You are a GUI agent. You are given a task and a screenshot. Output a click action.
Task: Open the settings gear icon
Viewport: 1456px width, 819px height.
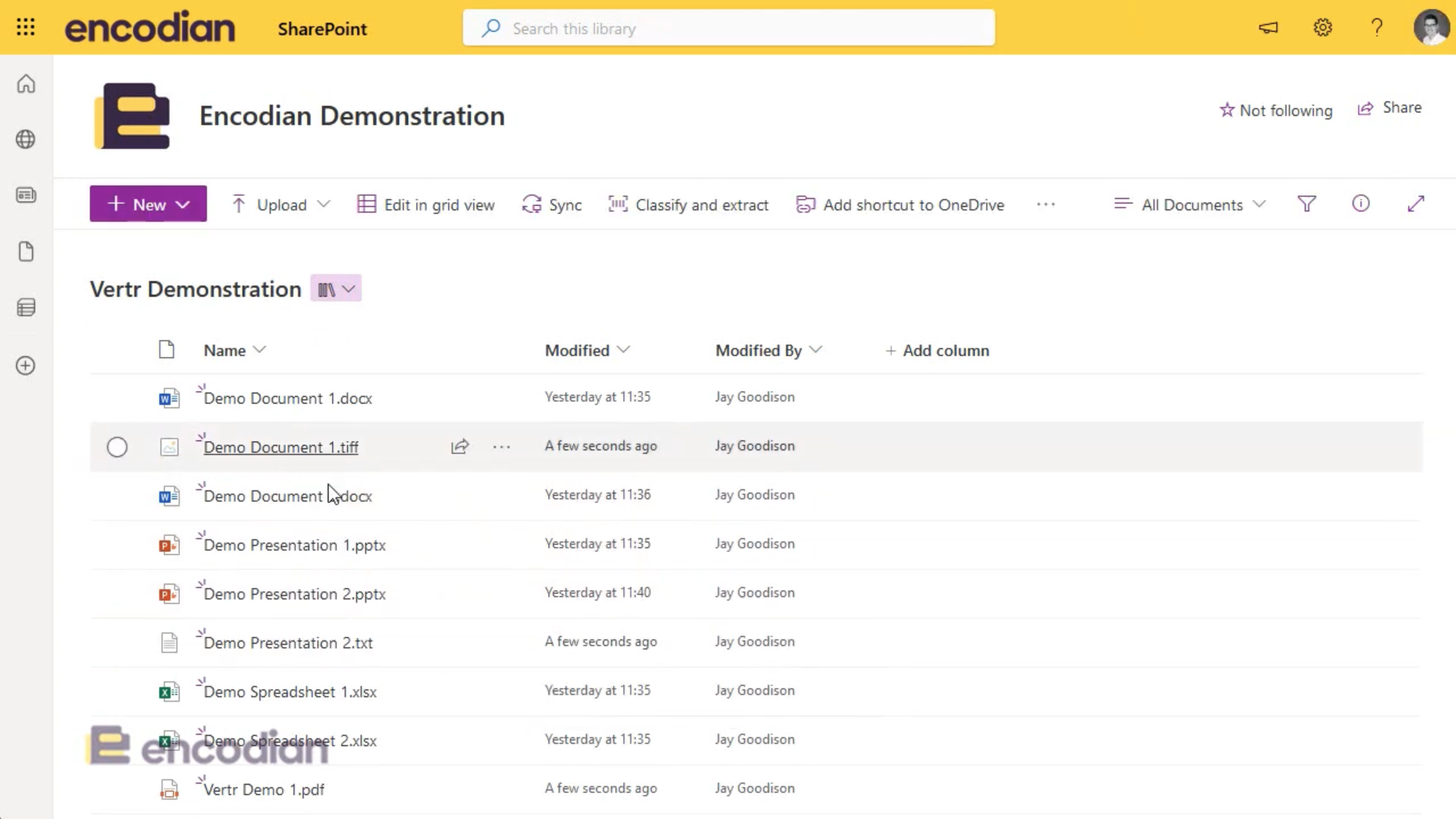(1323, 28)
